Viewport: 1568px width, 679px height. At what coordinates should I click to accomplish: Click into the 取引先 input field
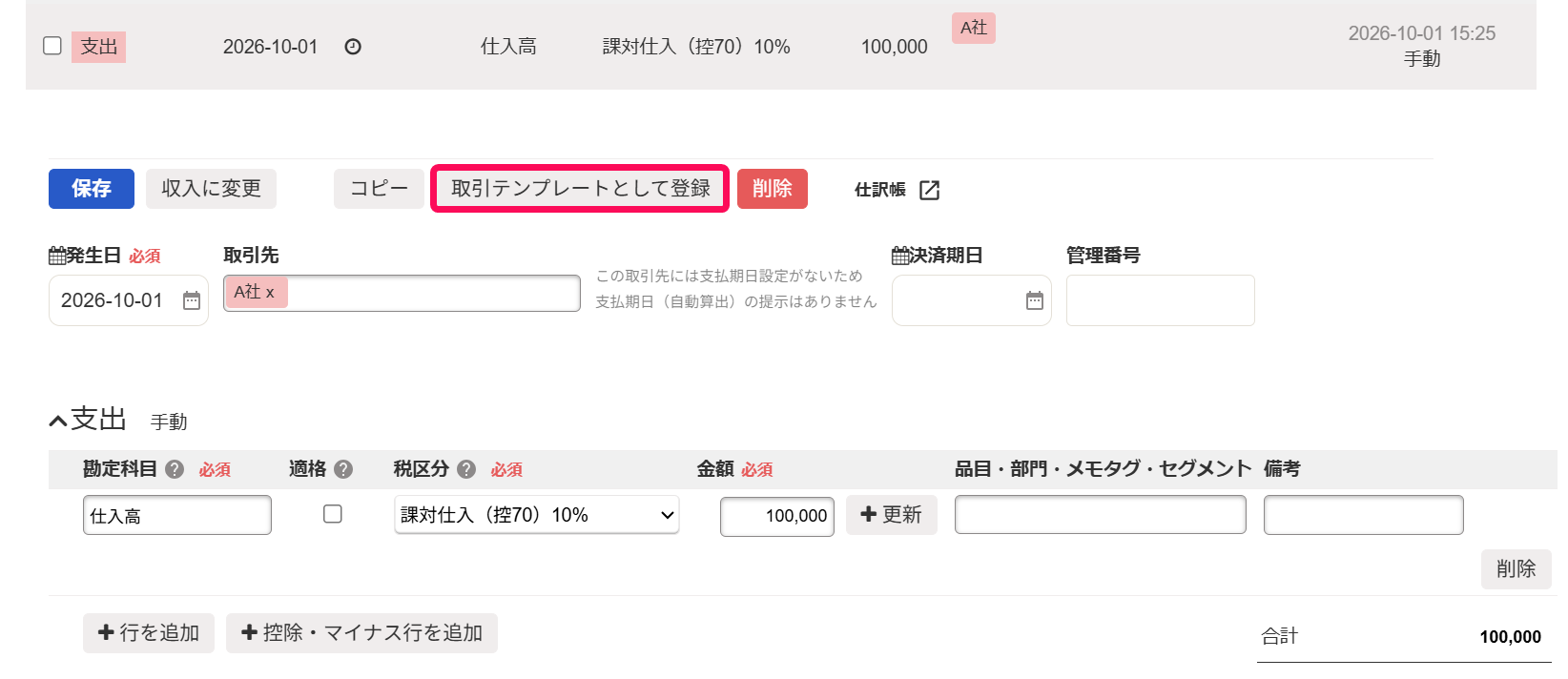(x=402, y=293)
